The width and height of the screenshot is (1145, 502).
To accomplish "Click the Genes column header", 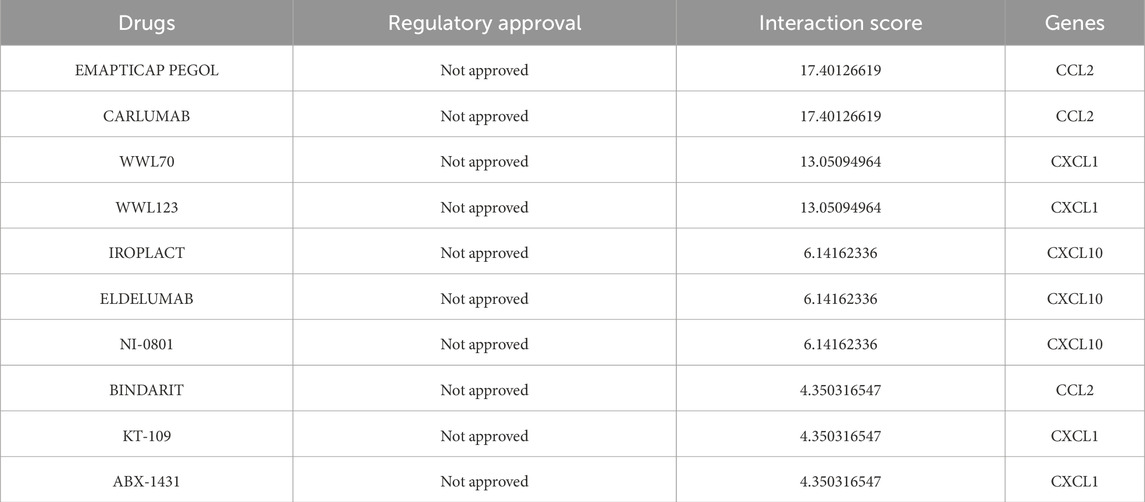I will click(x=1074, y=23).
